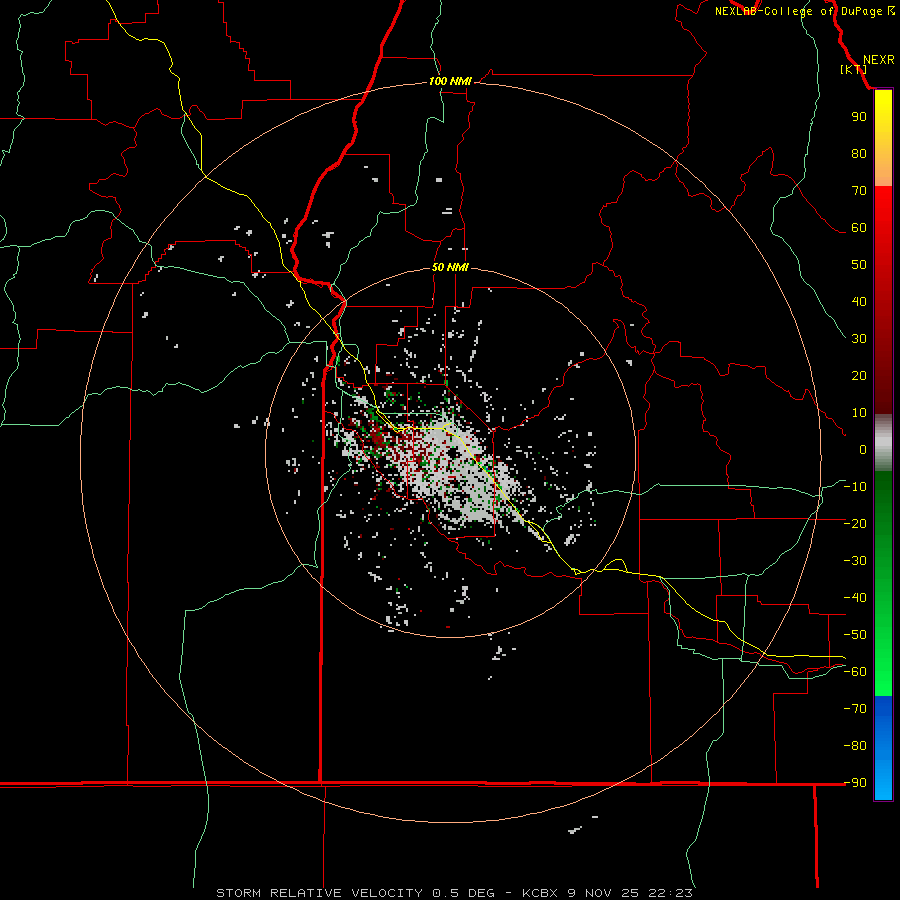Click the '50 NMI' range ring label
The image size is (900, 900).
click(450, 267)
